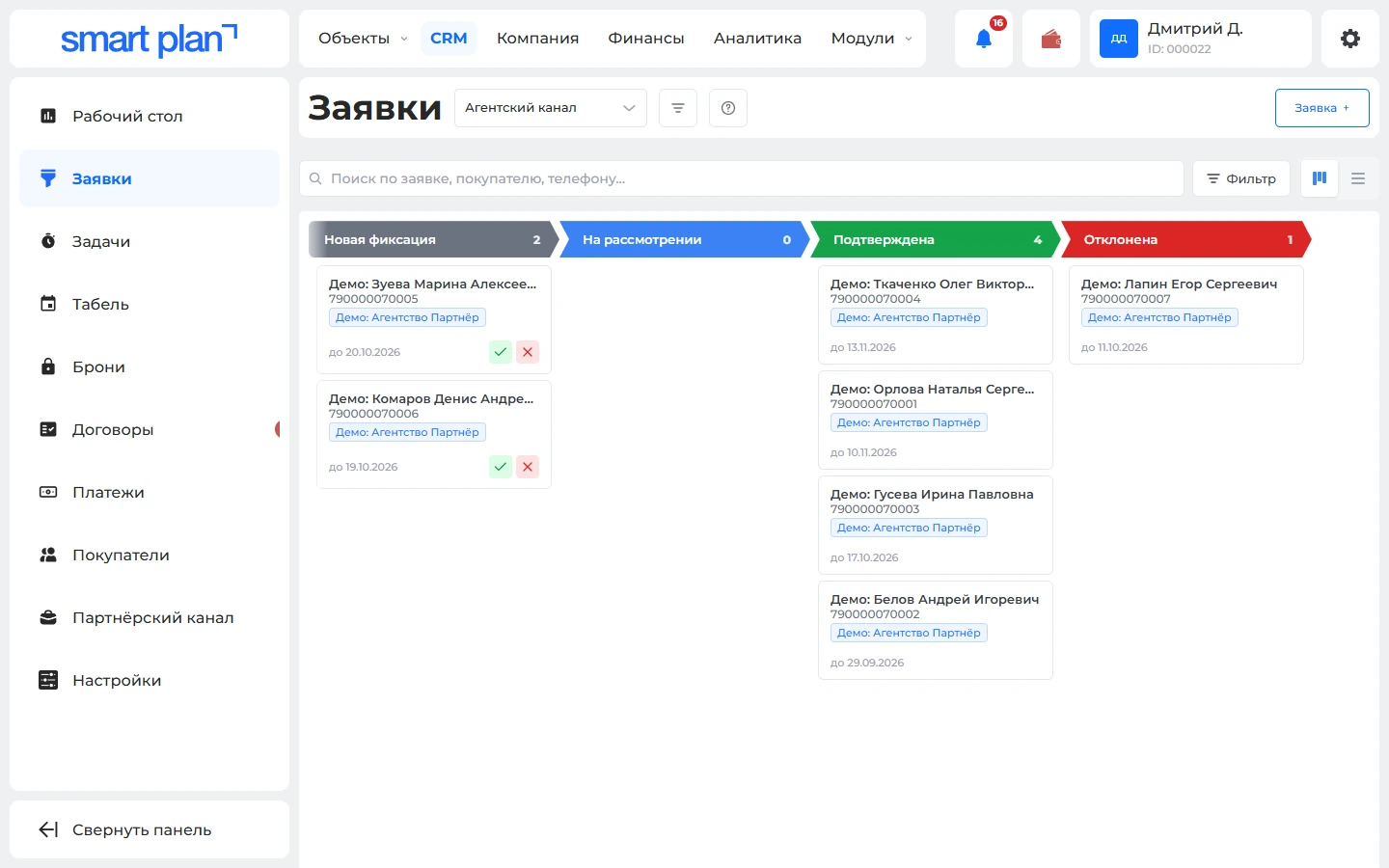The image size is (1389, 868).
Task: Expand the Модули menu
Action: (x=871, y=39)
